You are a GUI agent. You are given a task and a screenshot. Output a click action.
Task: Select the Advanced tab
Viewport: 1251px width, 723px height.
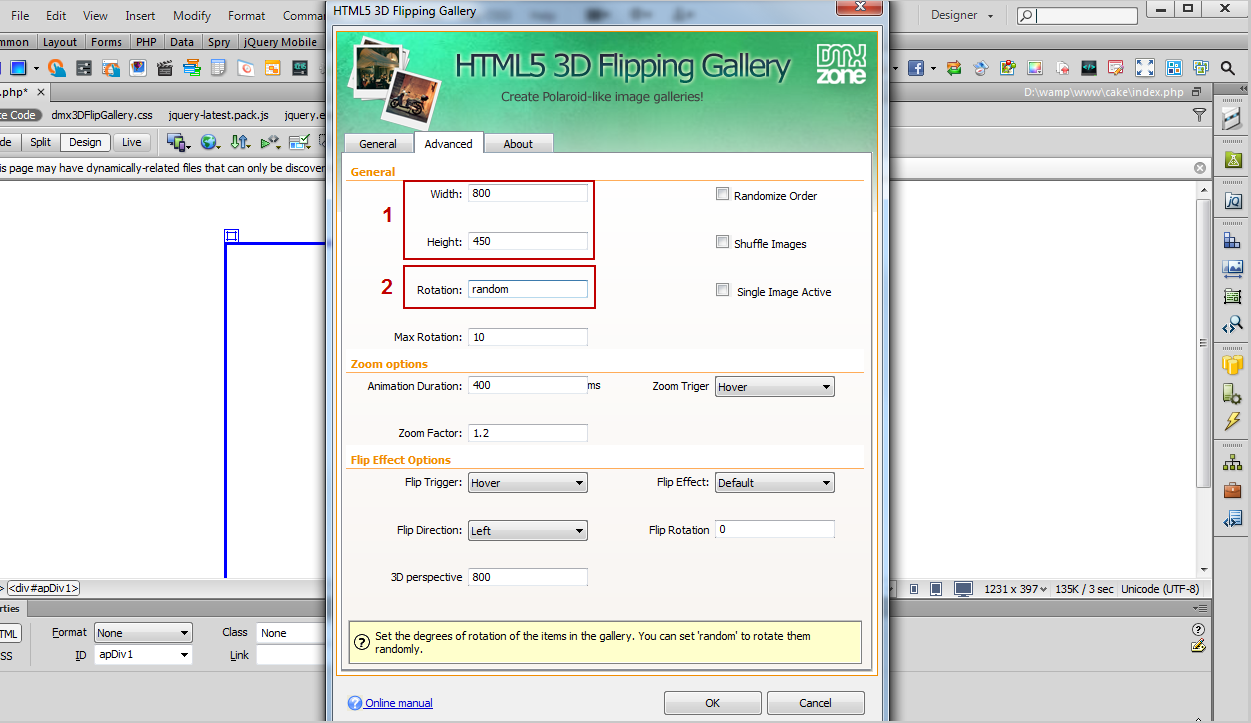448,144
